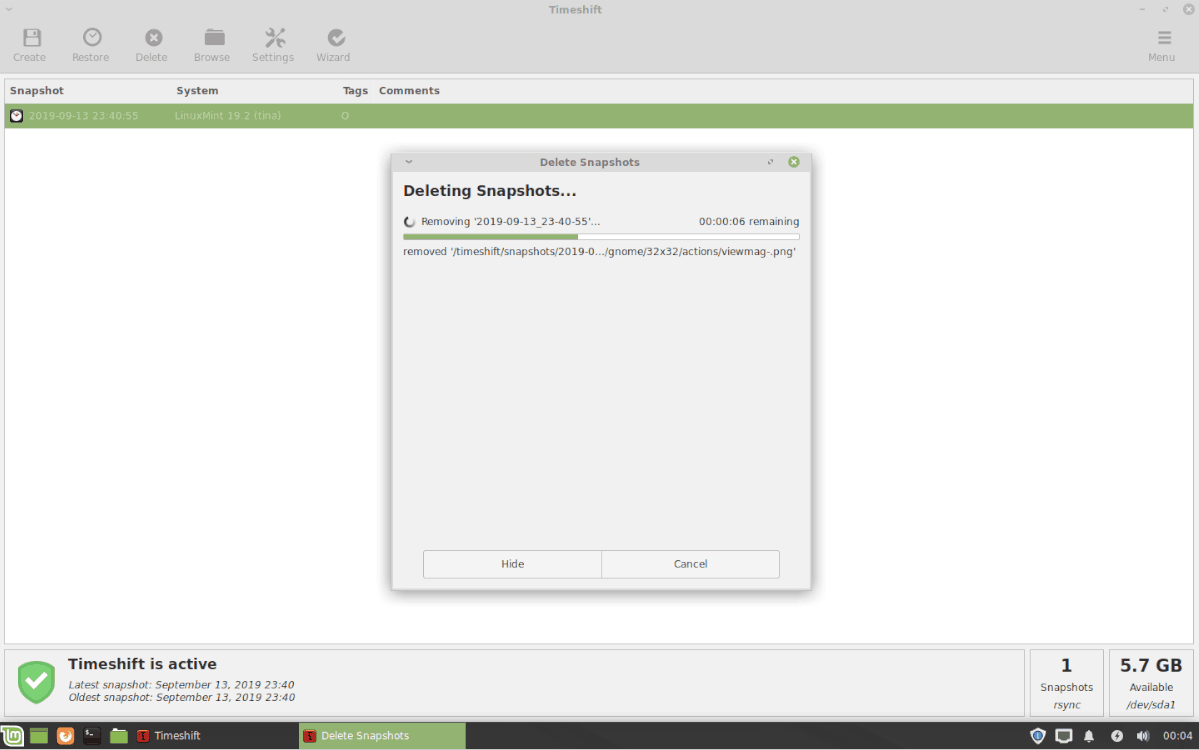The height and width of the screenshot is (750, 1199).
Task: Close the Delete Snapshots dialog
Action: 794,162
